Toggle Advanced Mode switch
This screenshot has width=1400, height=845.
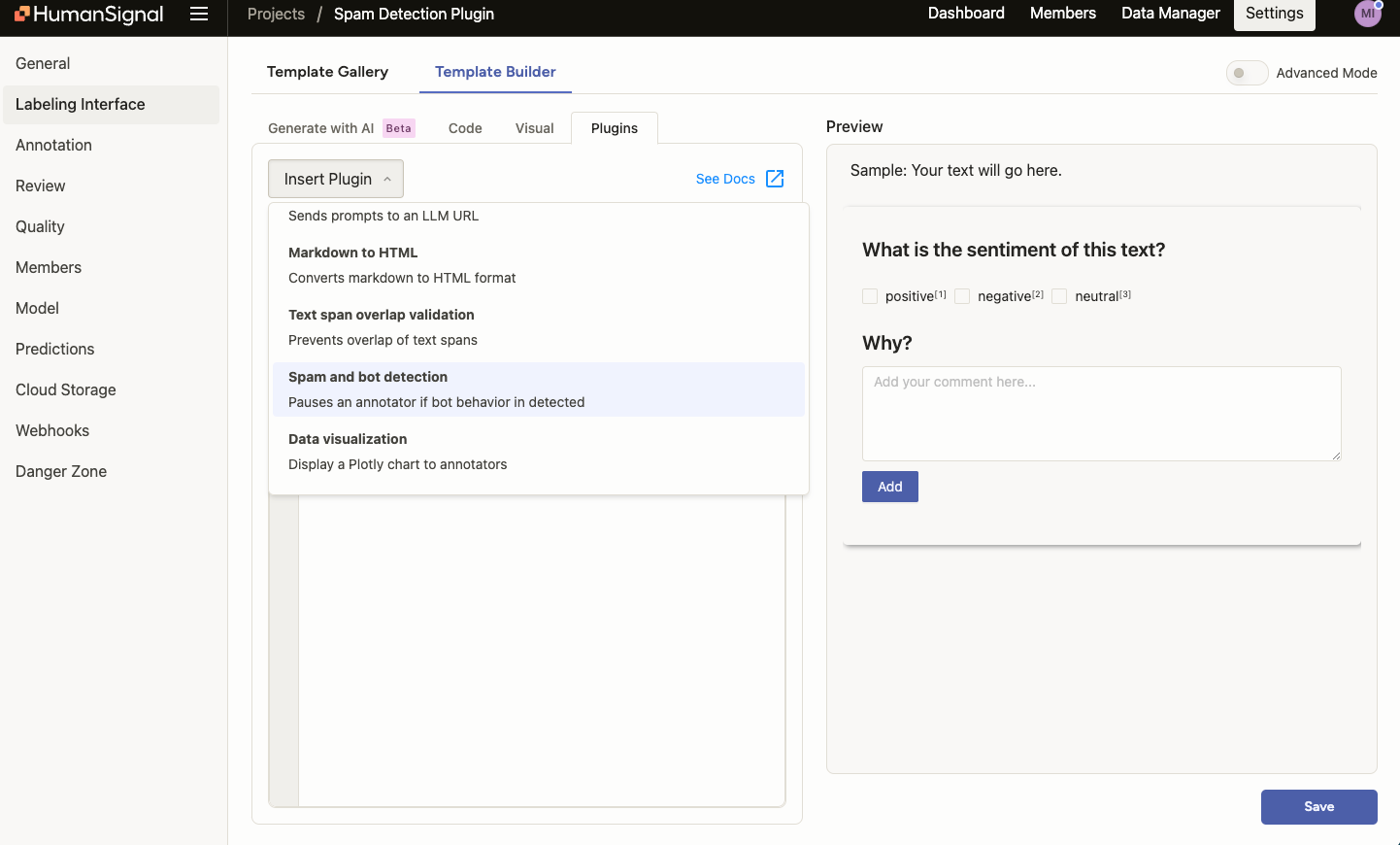click(1247, 73)
